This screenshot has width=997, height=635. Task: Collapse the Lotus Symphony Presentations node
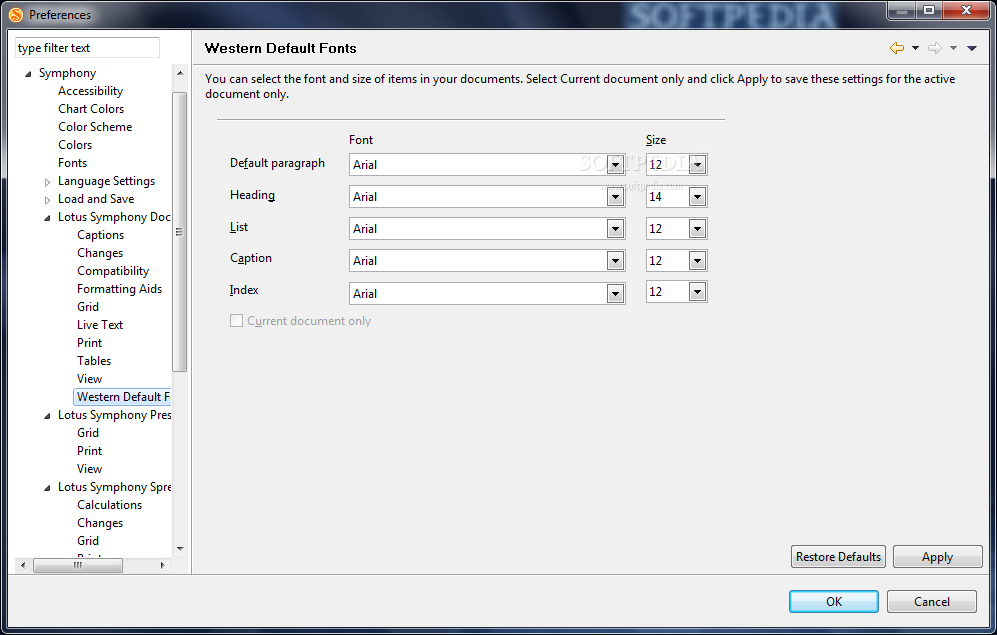pyautogui.click(x=47, y=416)
